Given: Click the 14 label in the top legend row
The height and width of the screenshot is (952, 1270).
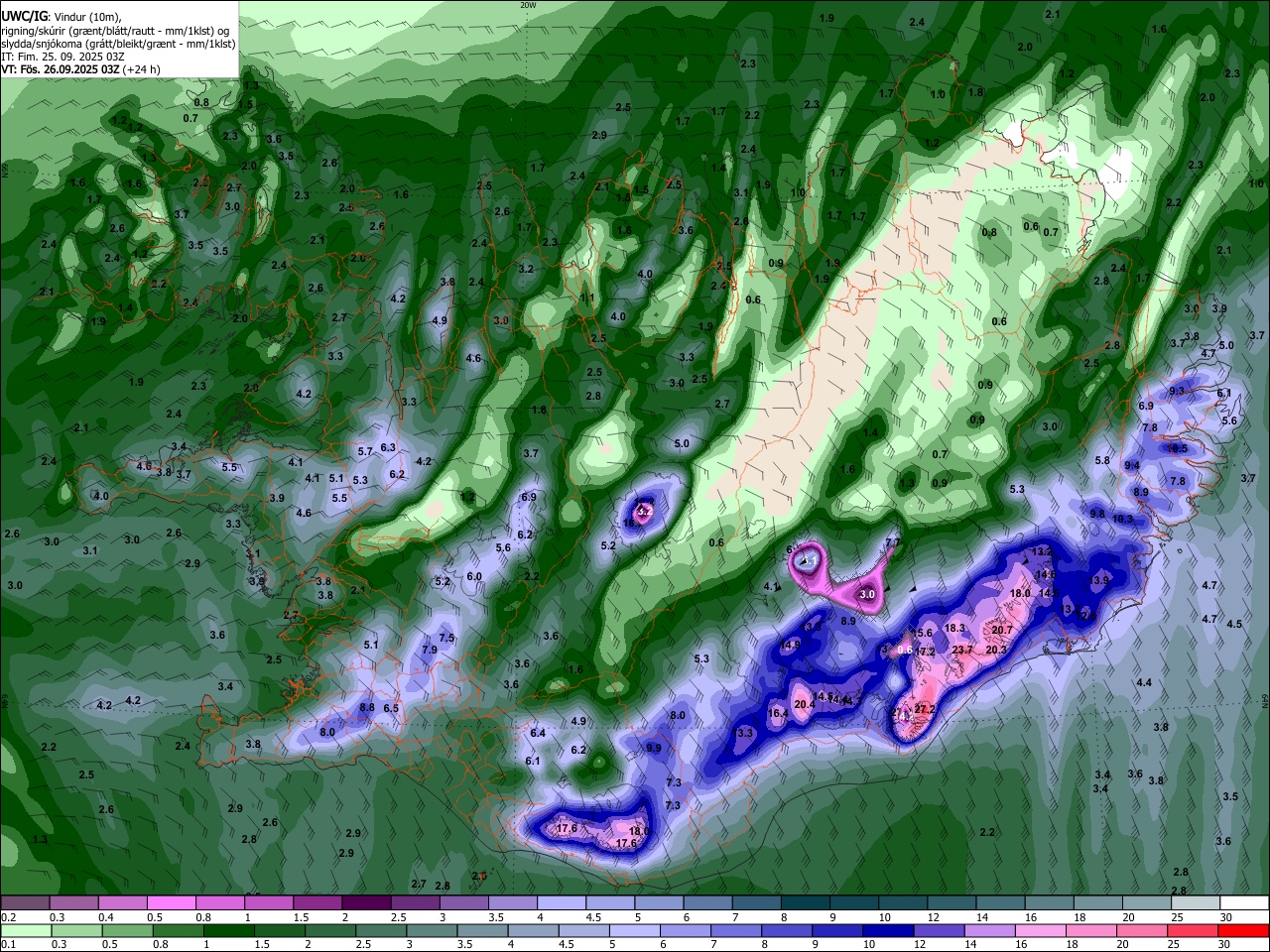Looking at the screenshot, I should pos(981,917).
